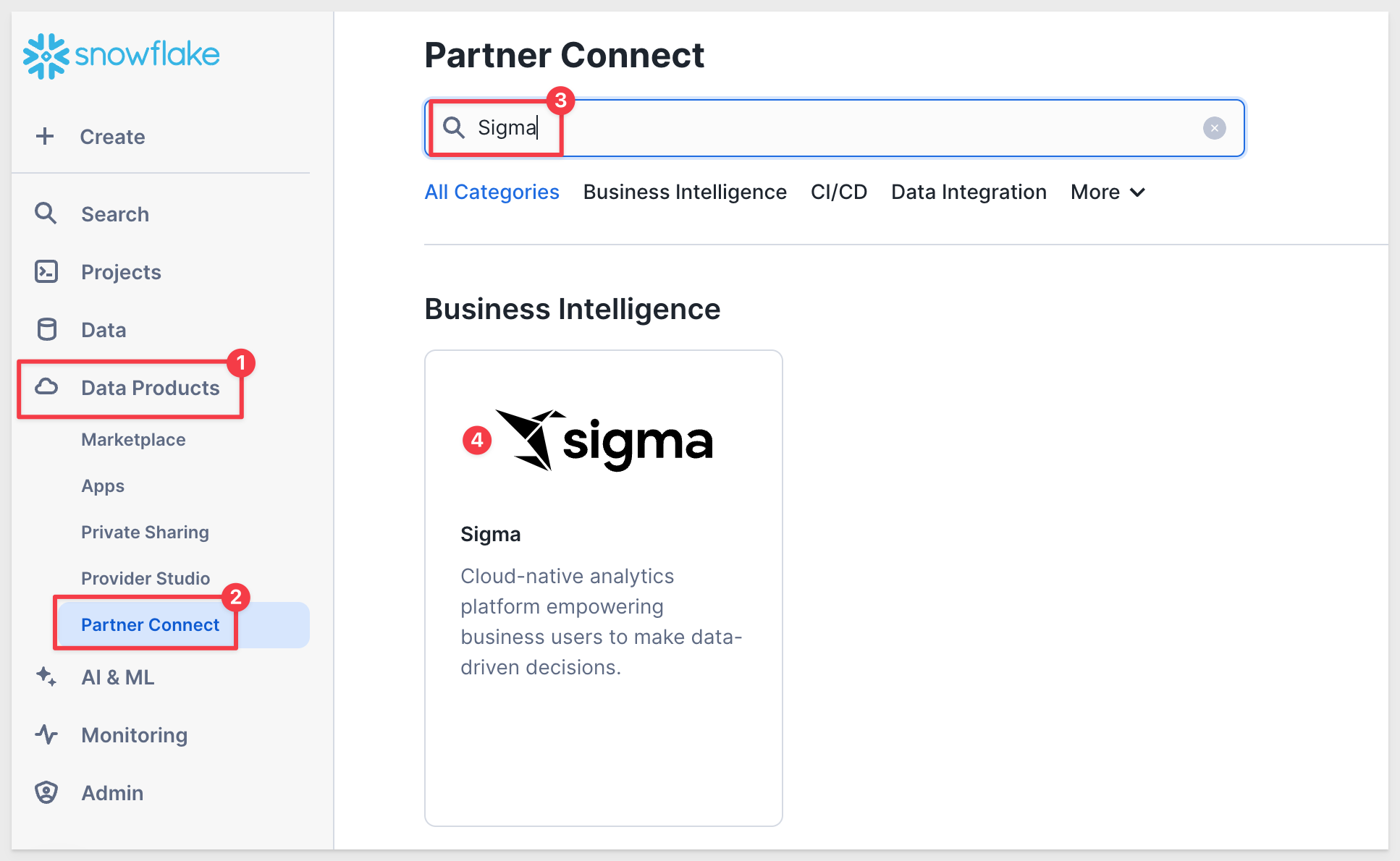Collapse the Data Products section

(x=151, y=388)
